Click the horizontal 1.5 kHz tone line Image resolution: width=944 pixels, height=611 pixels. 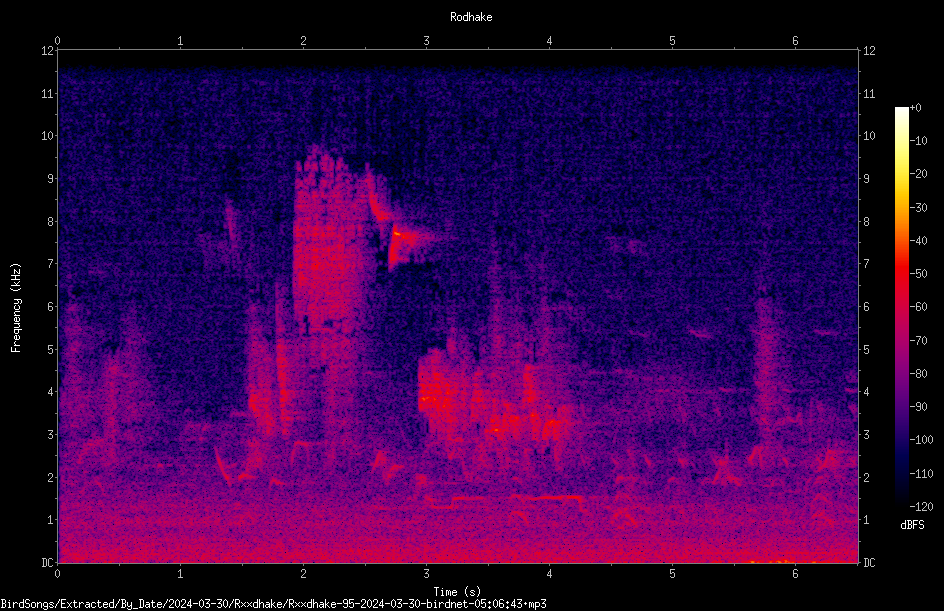505,498
